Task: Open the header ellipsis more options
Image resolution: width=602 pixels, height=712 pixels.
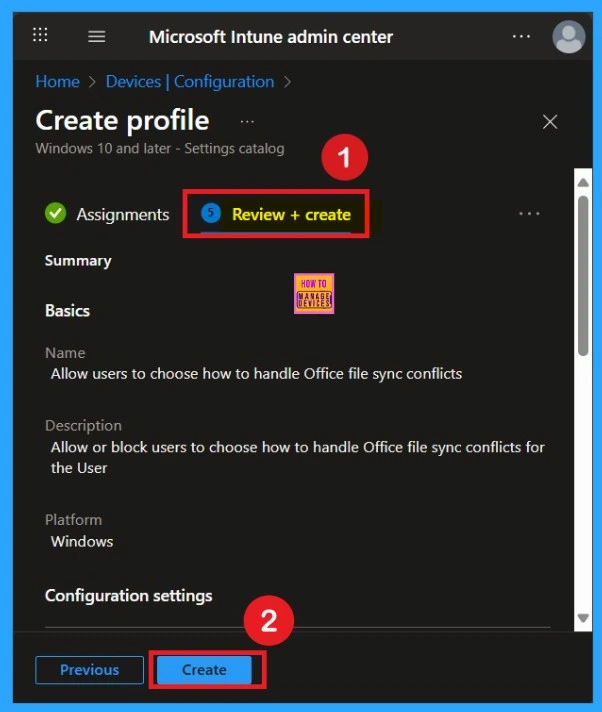Action: 521,36
